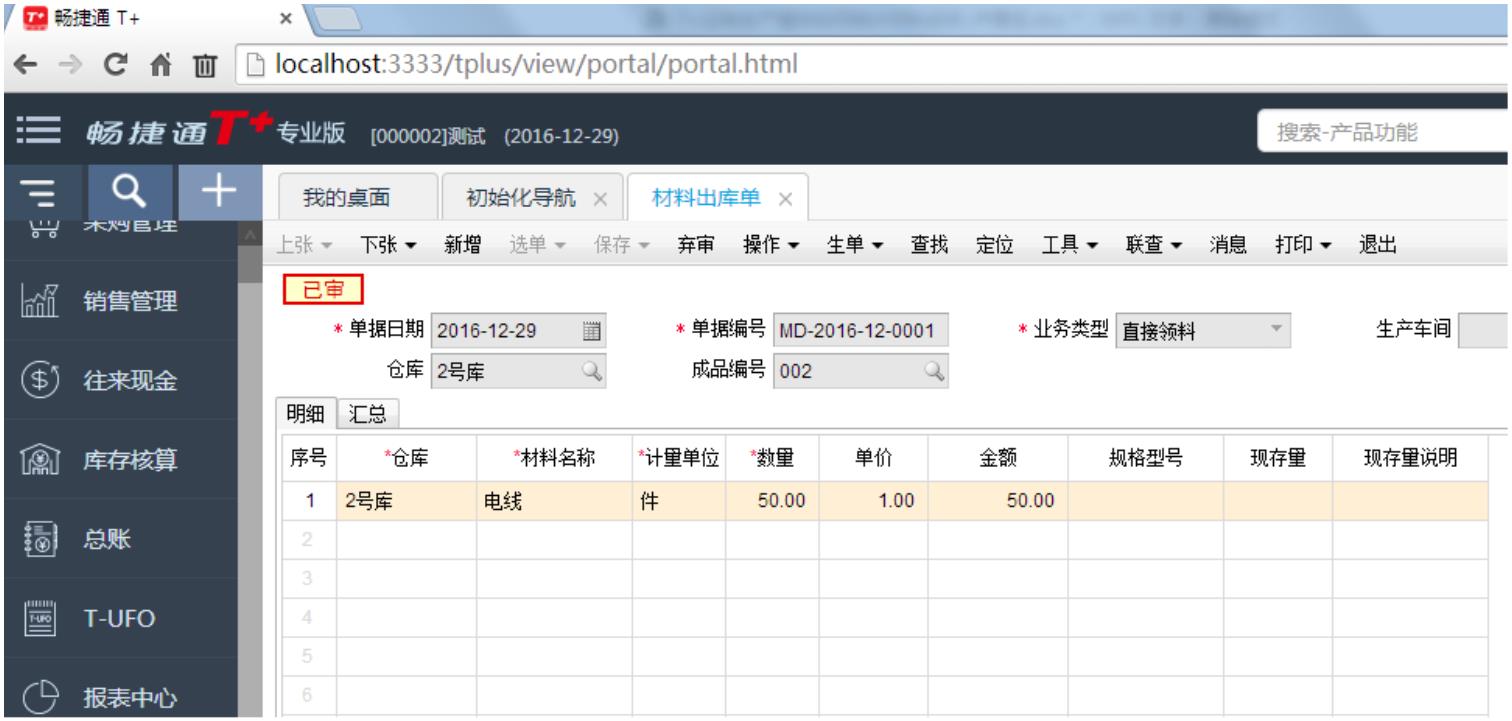Click the 已审 status stamp

click(x=323, y=290)
